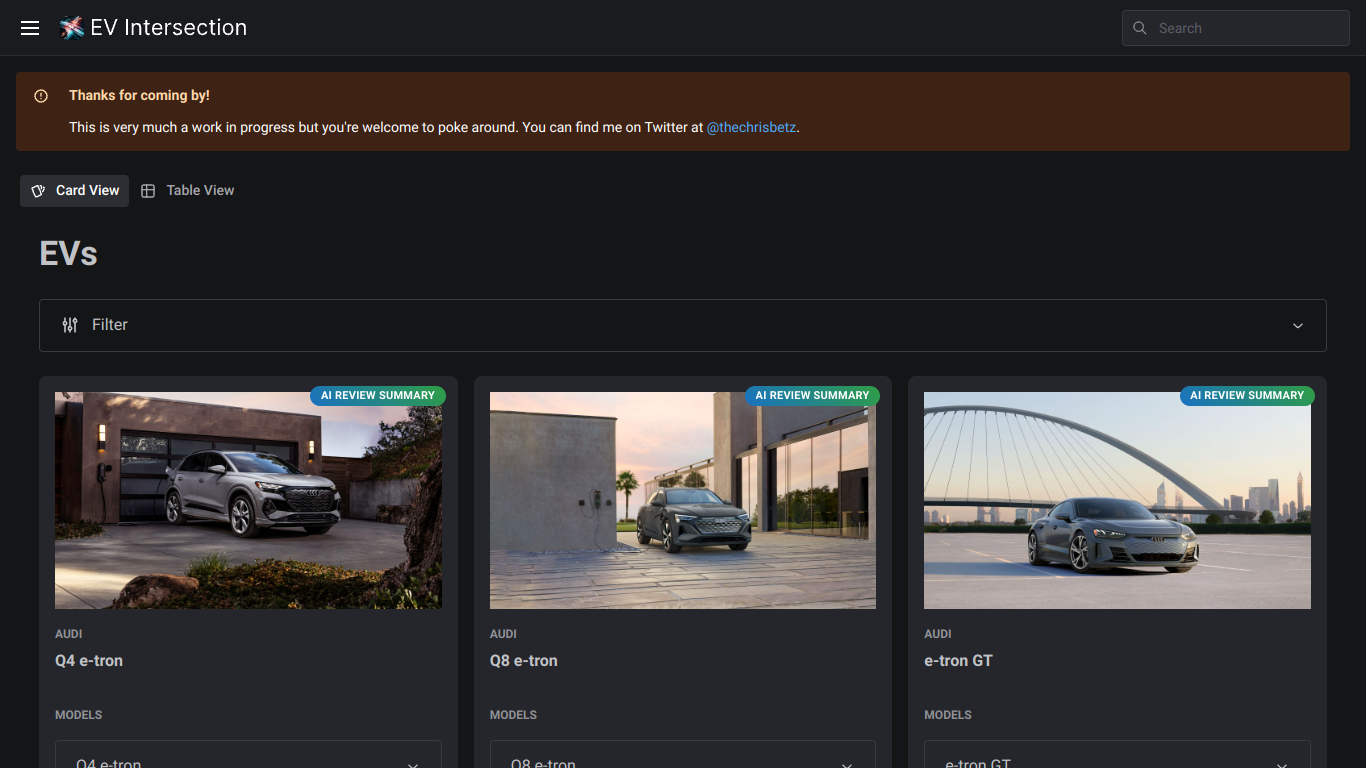Viewport: 1366px width, 768px height.
Task: Open the Audi e-tron GT car photo
Action: click(x=1117, y=500)
